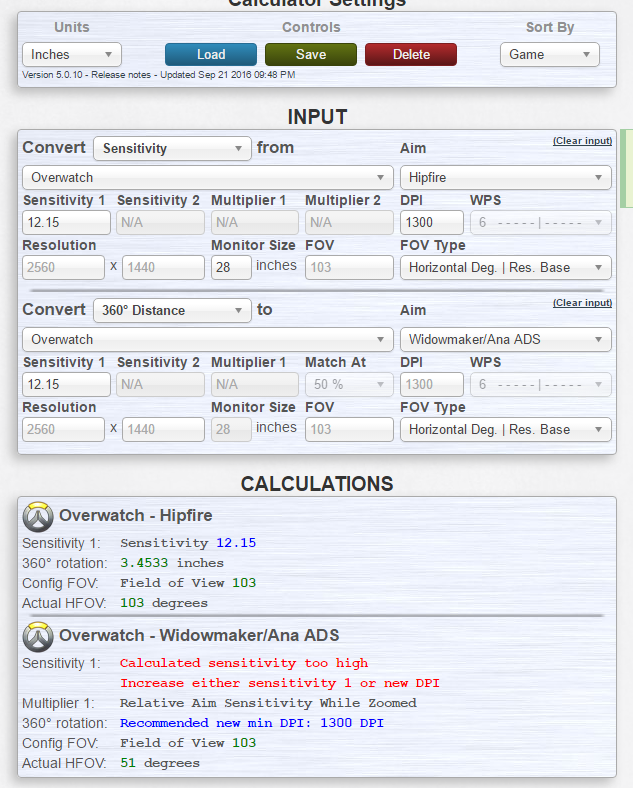
Task: Clear input for the Convert from section
Action: point(582,141)
